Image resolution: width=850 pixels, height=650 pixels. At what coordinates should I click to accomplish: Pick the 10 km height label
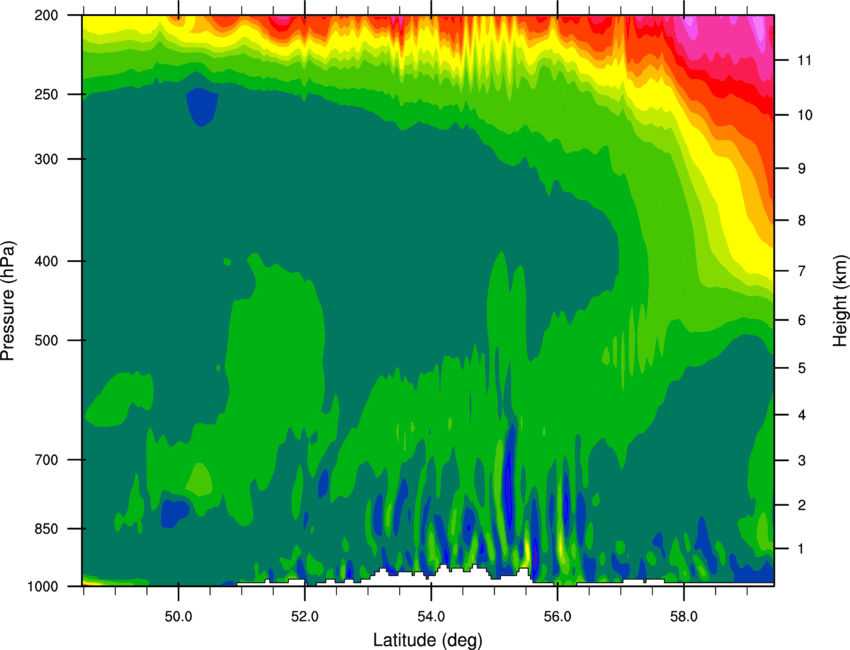[804, 115]
